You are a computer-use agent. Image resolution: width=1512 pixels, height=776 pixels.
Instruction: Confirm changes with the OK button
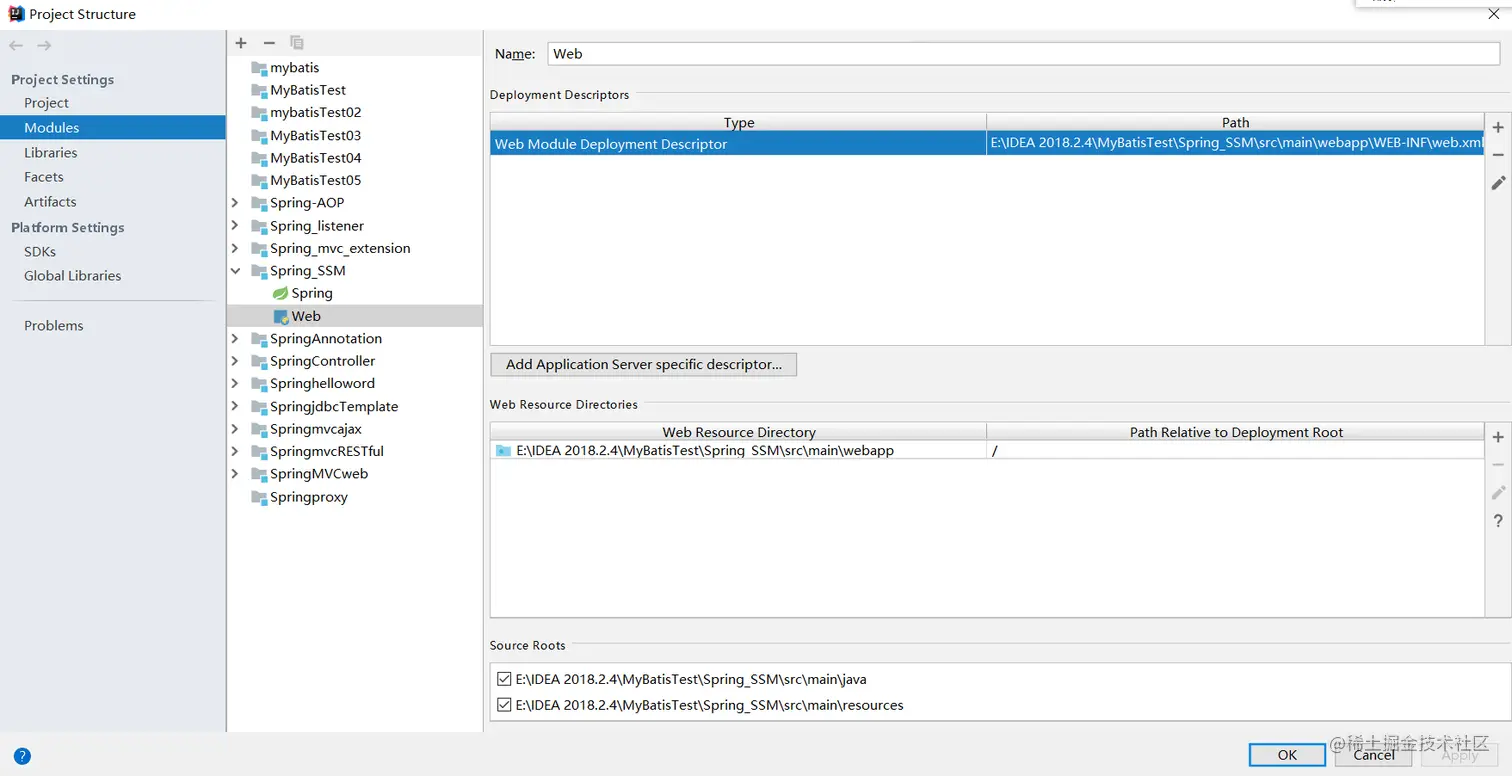1286,754
